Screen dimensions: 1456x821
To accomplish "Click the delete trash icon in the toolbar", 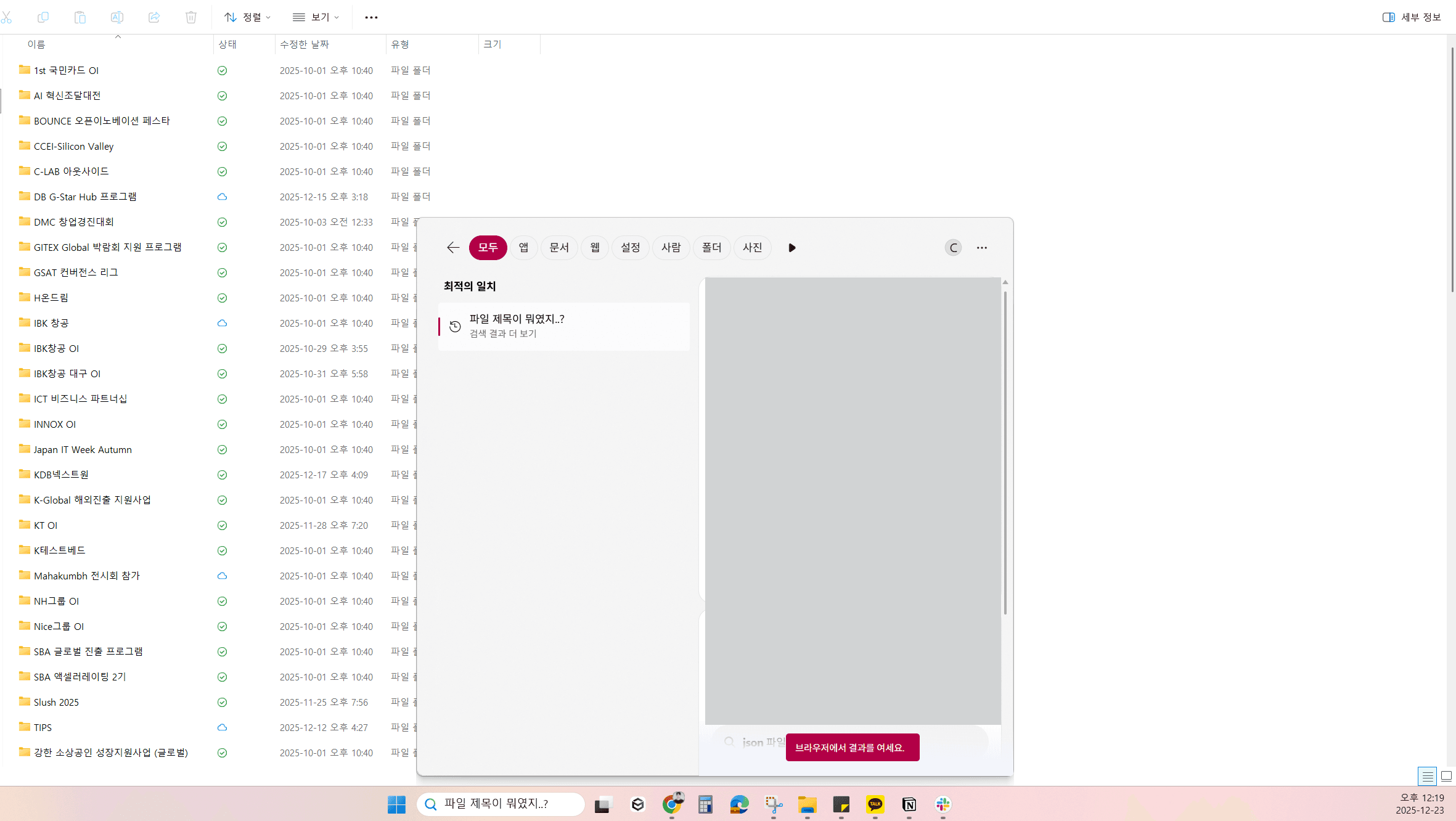I will click(191, 17).
